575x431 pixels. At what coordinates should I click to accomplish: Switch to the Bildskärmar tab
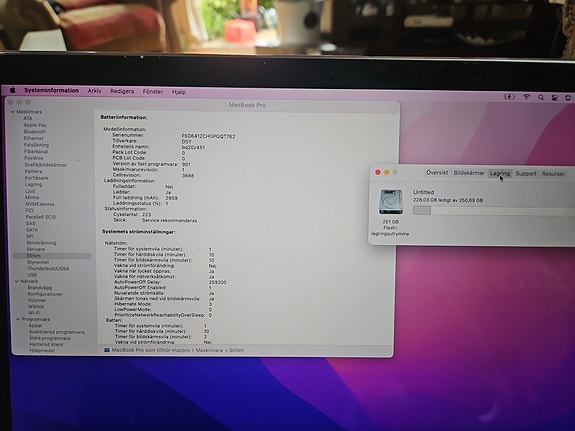[x=469, y=173]
